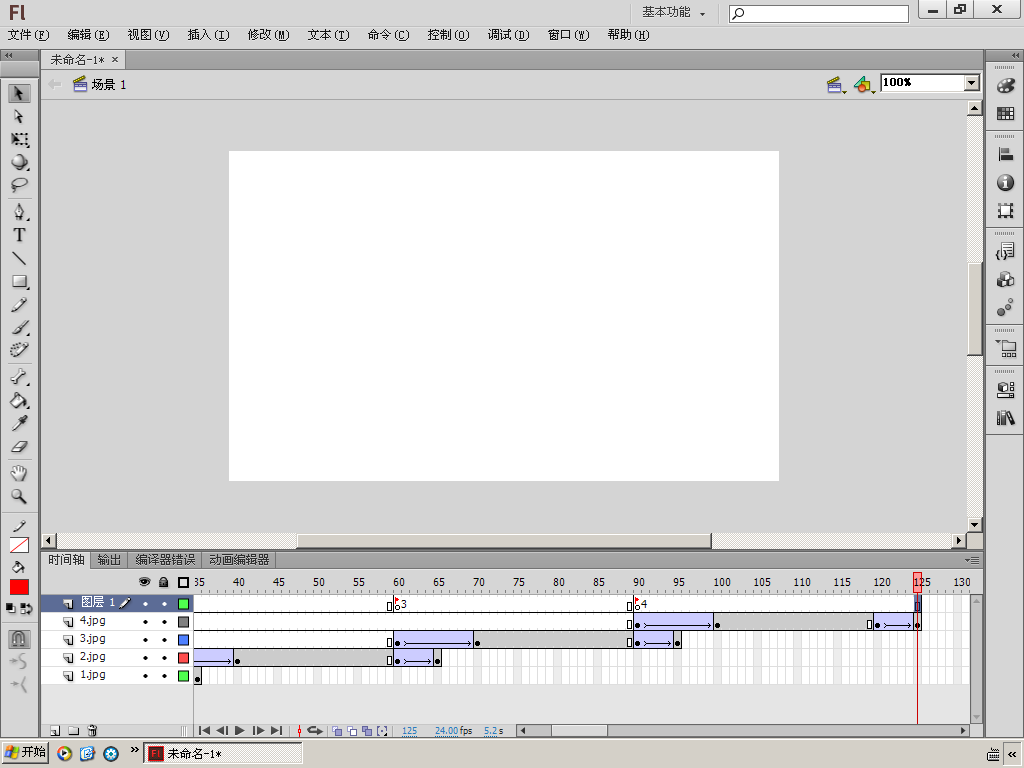This screenshot has height=768, width=1024.
Task: Collapse the tools panel with double arrow
Action: (8, 56)
